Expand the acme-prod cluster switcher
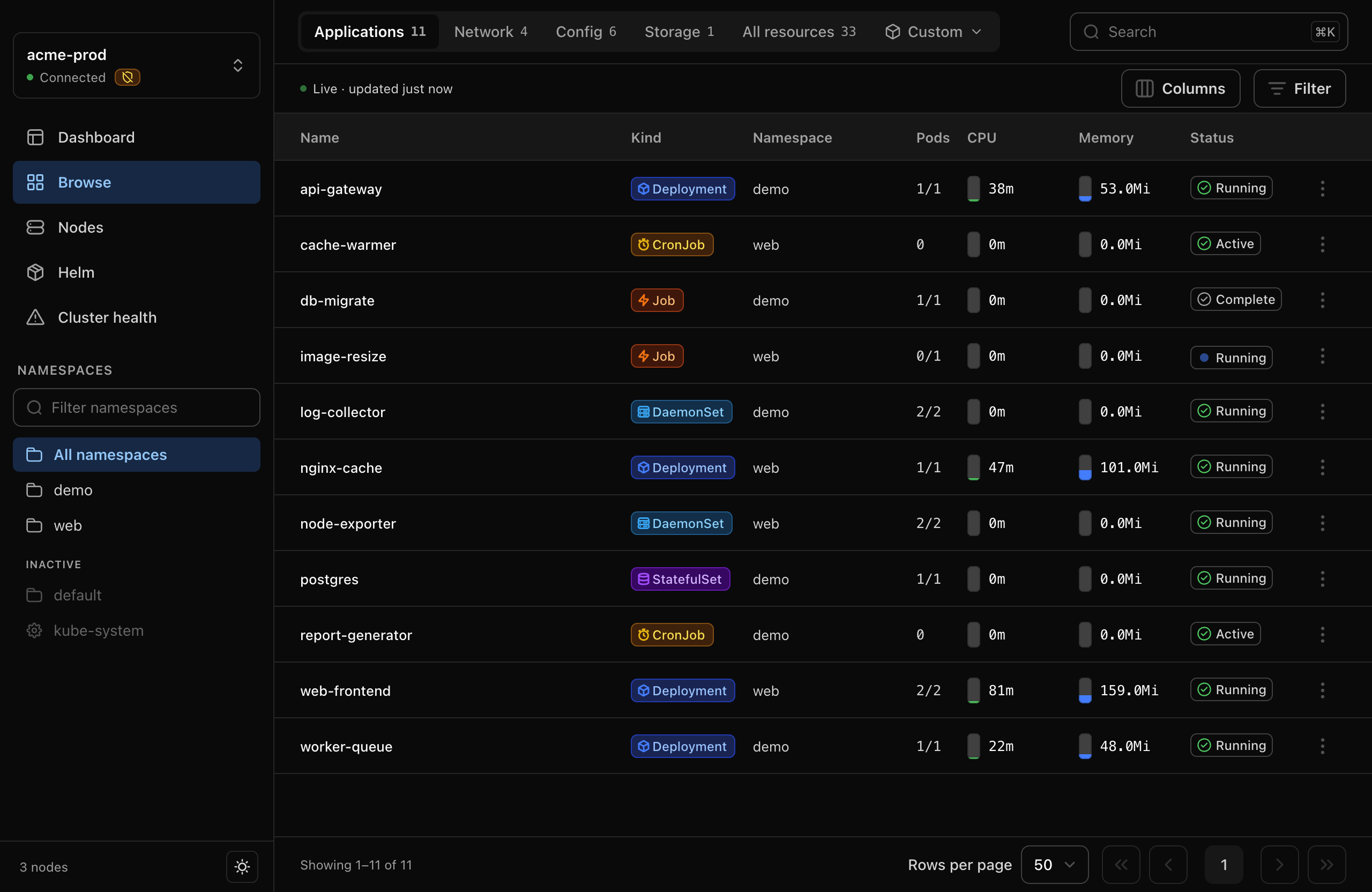This screenshot has height=892, width=1372. pos(137,65)
